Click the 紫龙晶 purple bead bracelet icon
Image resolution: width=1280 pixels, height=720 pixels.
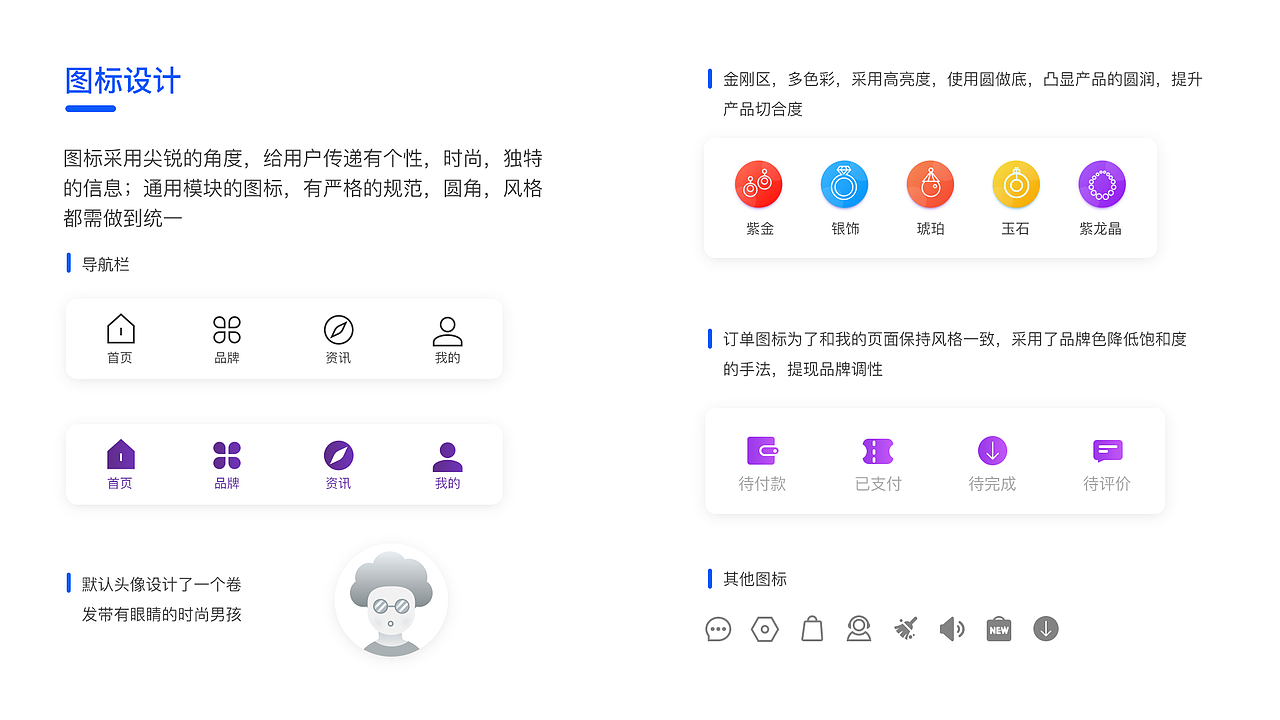pos(1102,184)
